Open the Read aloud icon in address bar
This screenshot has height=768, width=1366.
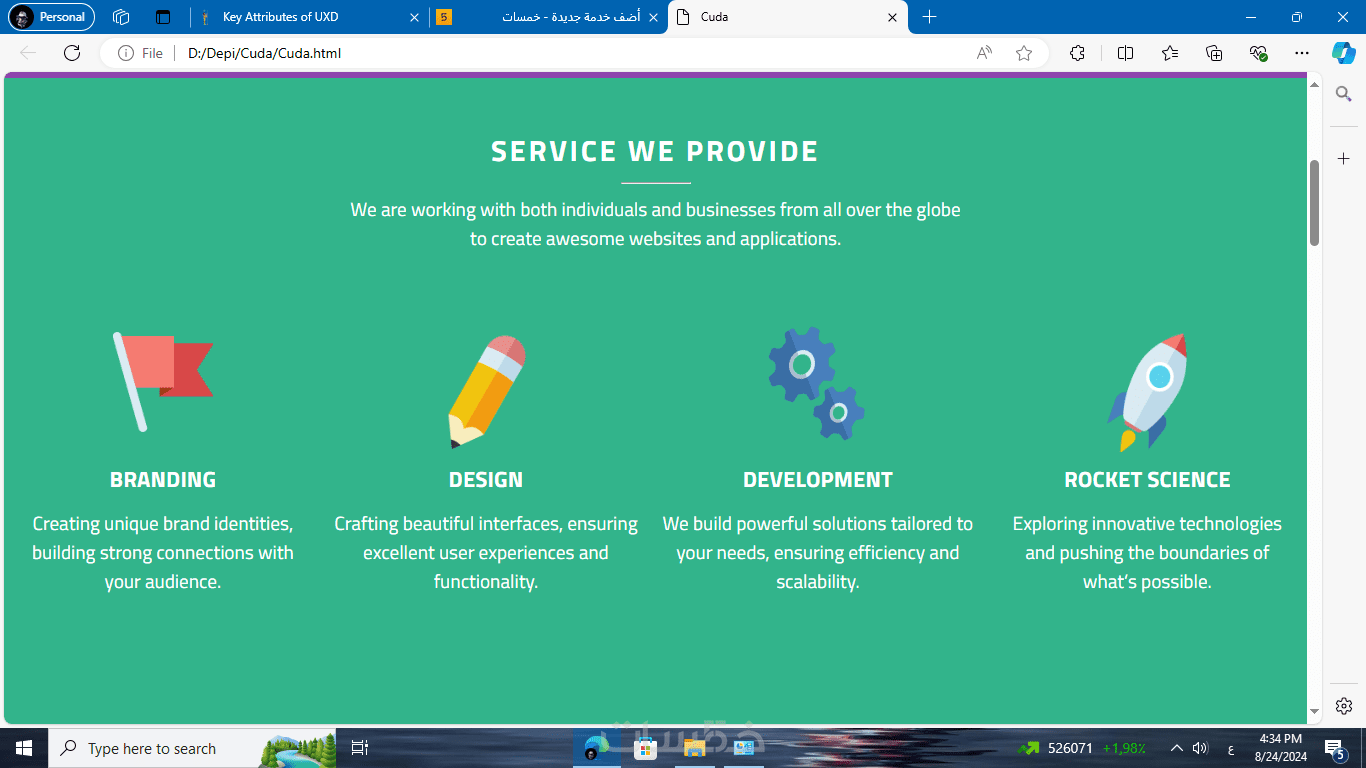(984, 53)
